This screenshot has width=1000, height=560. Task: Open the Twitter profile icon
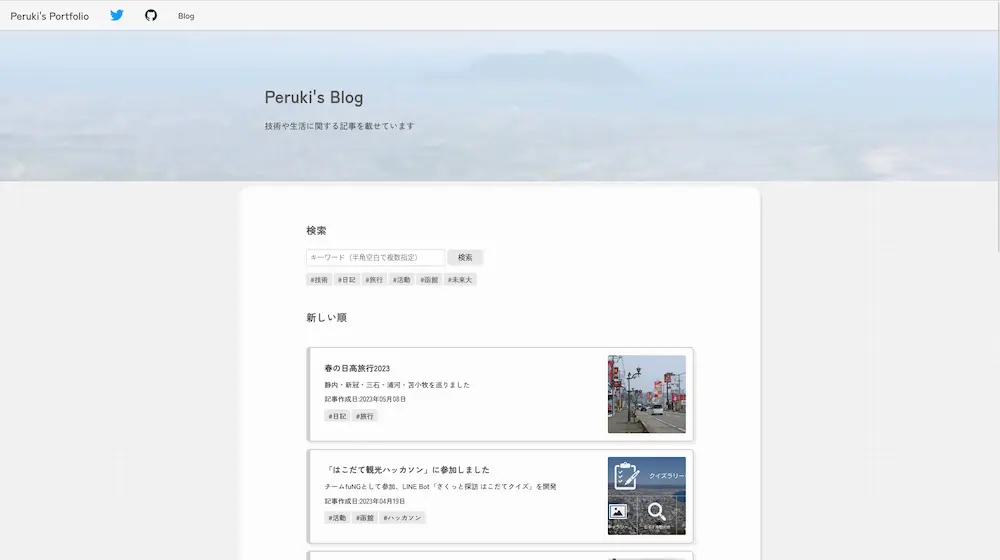[x=117, y=15]
